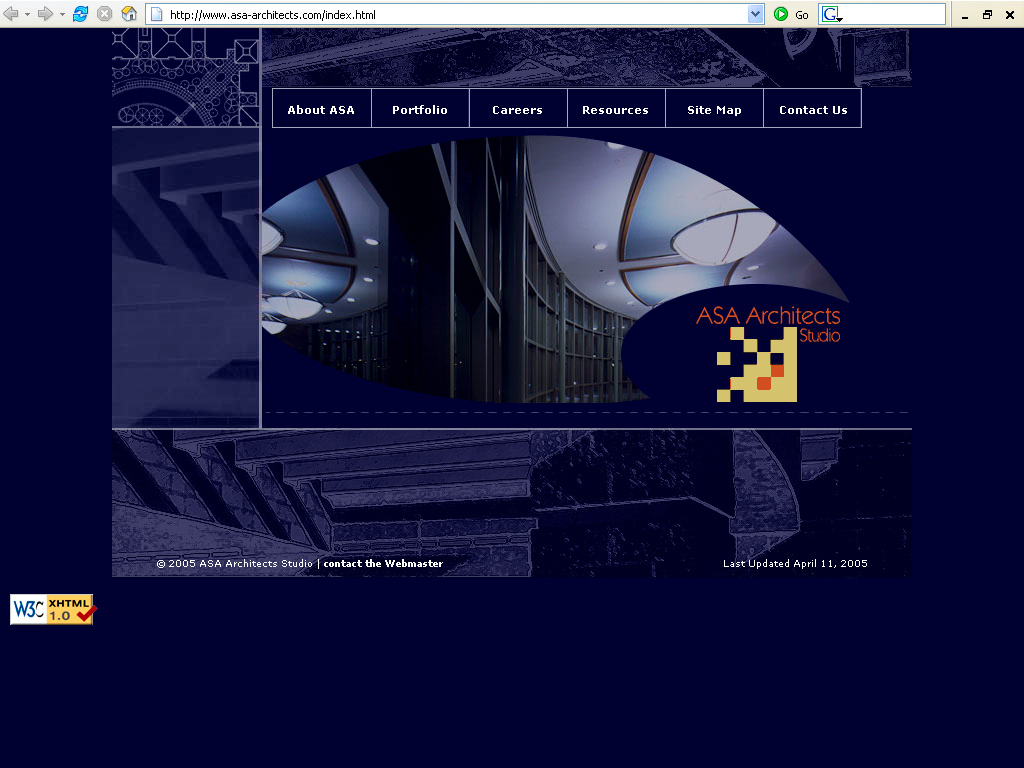Minimize the browser window
This screenshot has width=1024, height=768.
[965, 15]
